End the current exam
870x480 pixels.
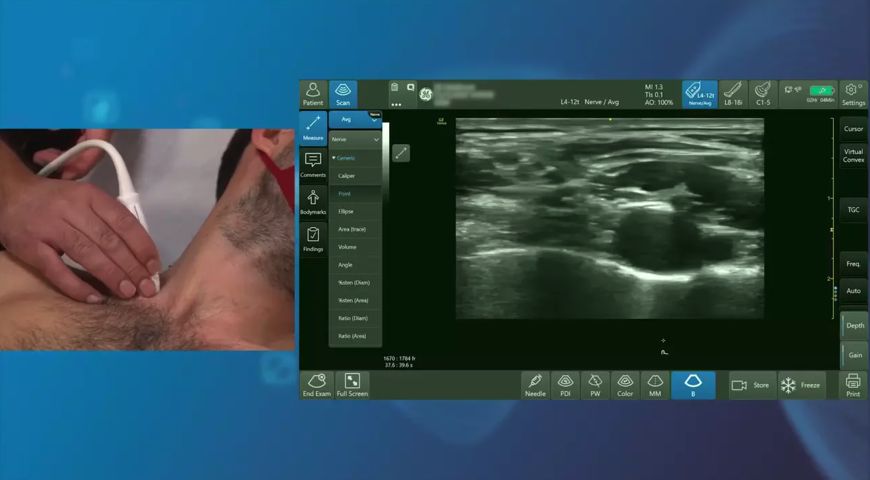tap(316, 386)
